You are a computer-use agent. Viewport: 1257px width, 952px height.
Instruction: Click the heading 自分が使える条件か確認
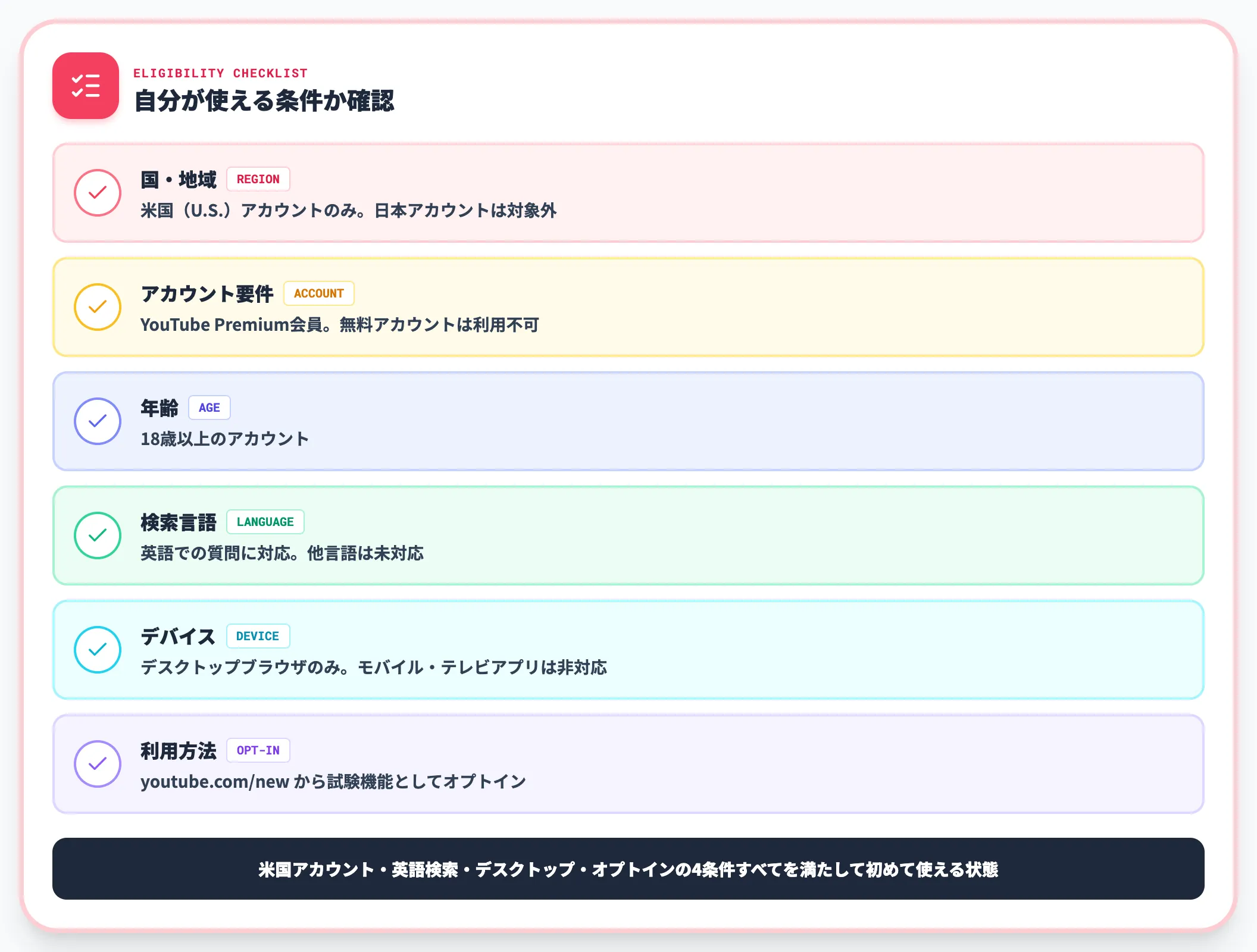(x=264, y=101)
